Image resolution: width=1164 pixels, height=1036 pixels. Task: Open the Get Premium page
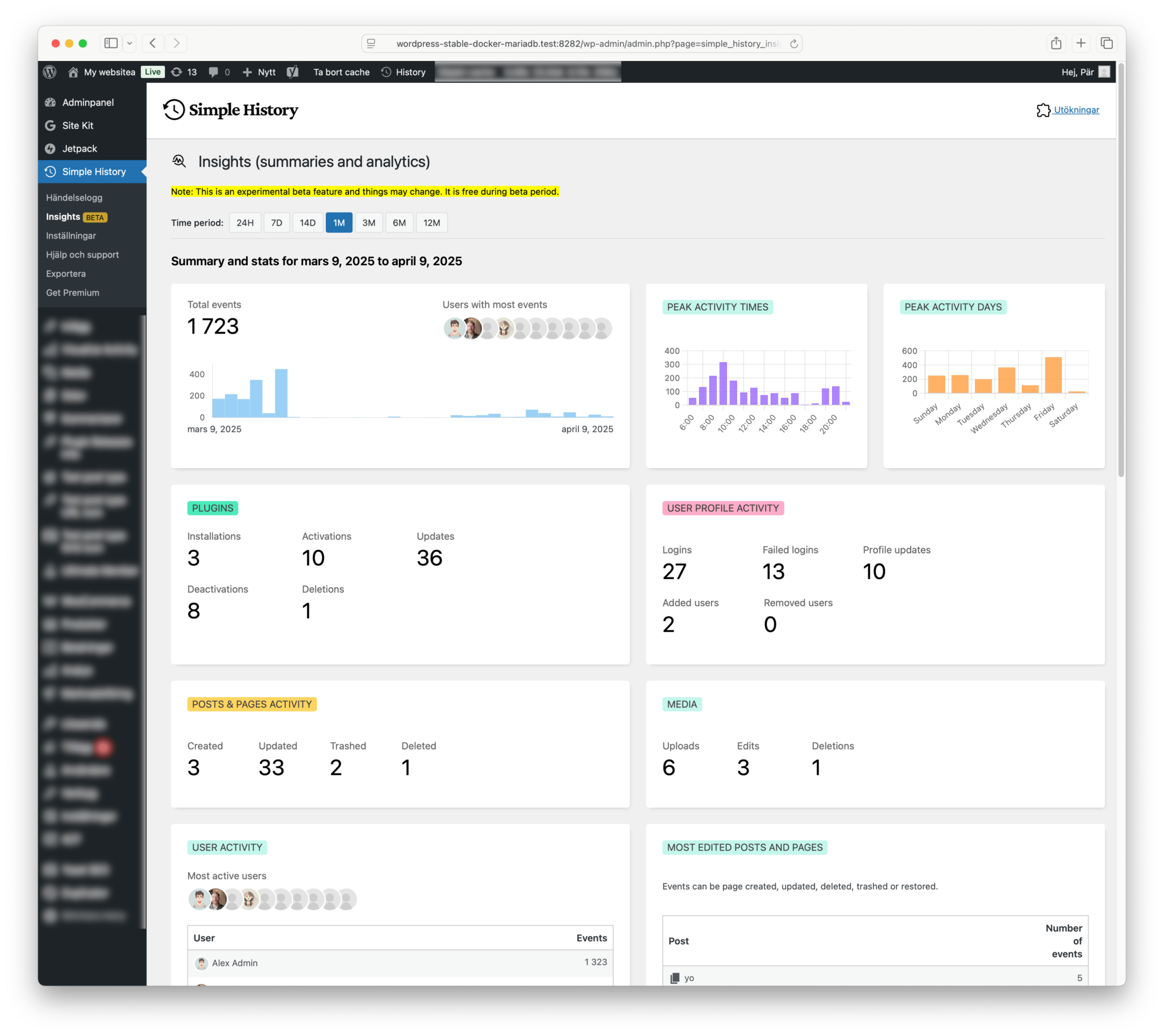pos(72,292)
